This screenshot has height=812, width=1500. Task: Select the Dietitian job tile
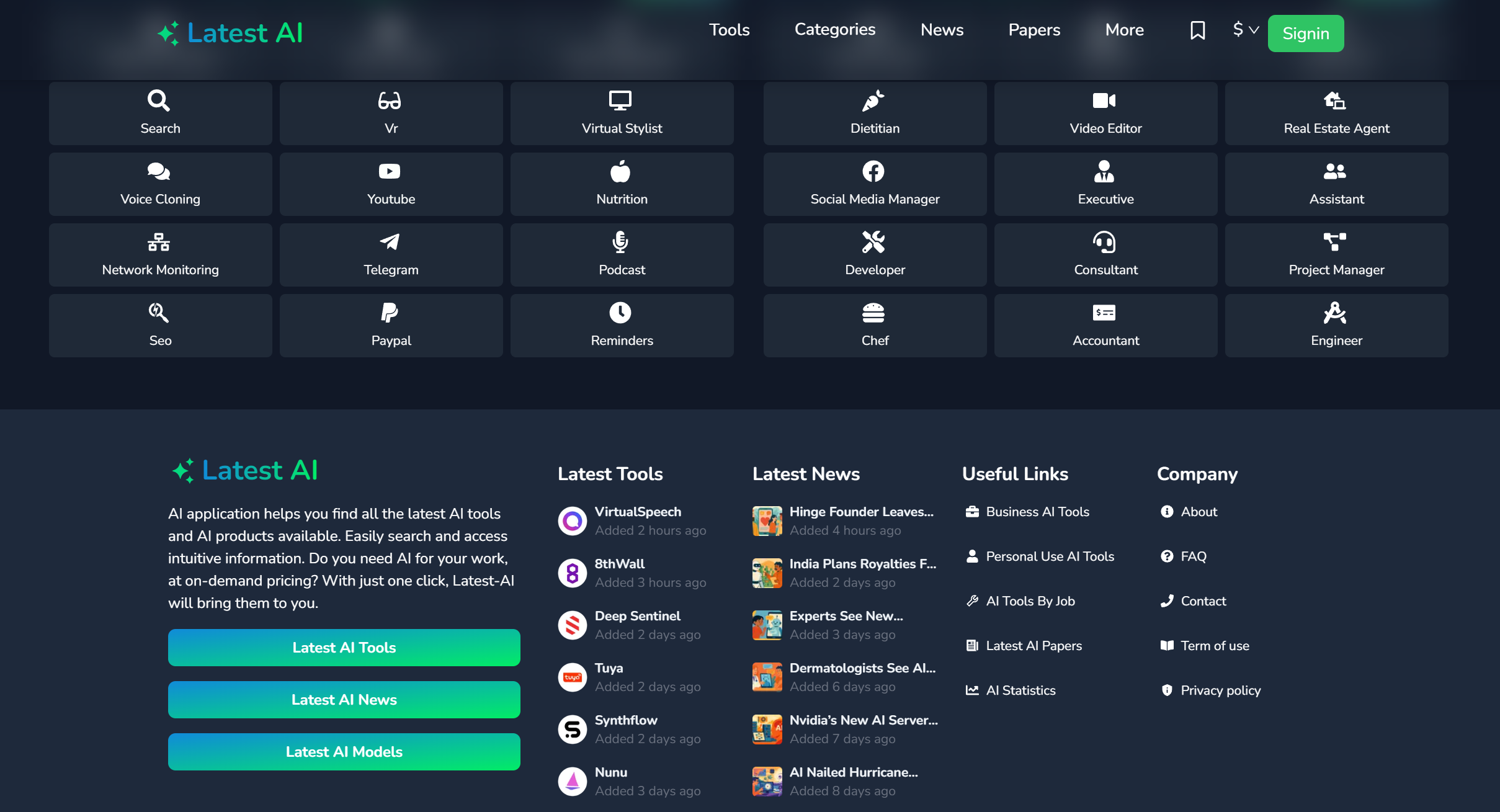pyautogui.click(x=875, y=114)
